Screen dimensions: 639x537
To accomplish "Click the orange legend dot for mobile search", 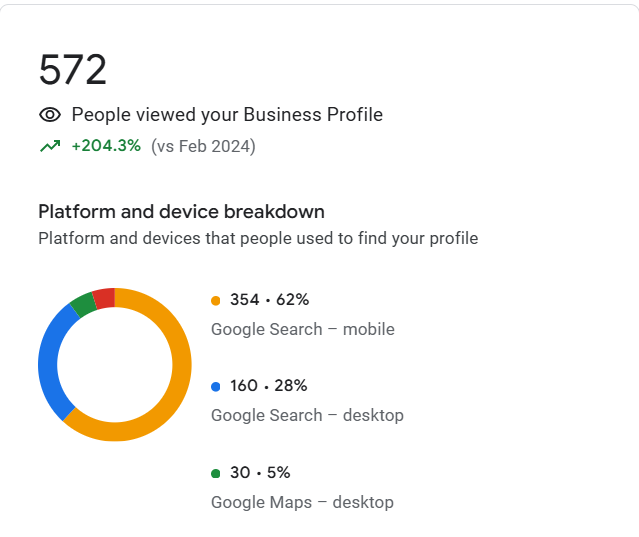I will point(216,301).
